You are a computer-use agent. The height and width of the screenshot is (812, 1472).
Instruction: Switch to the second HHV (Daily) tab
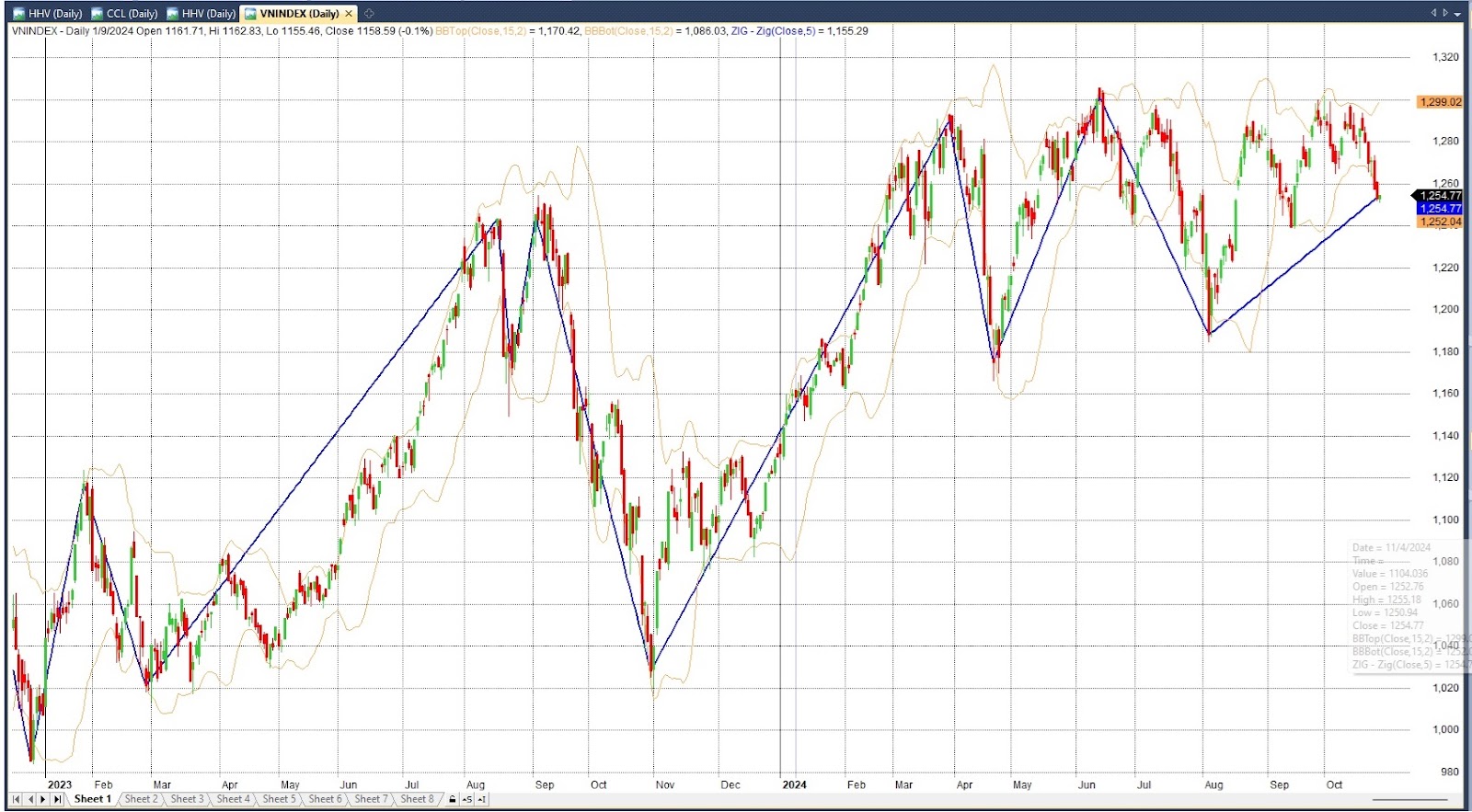(201, 13)
